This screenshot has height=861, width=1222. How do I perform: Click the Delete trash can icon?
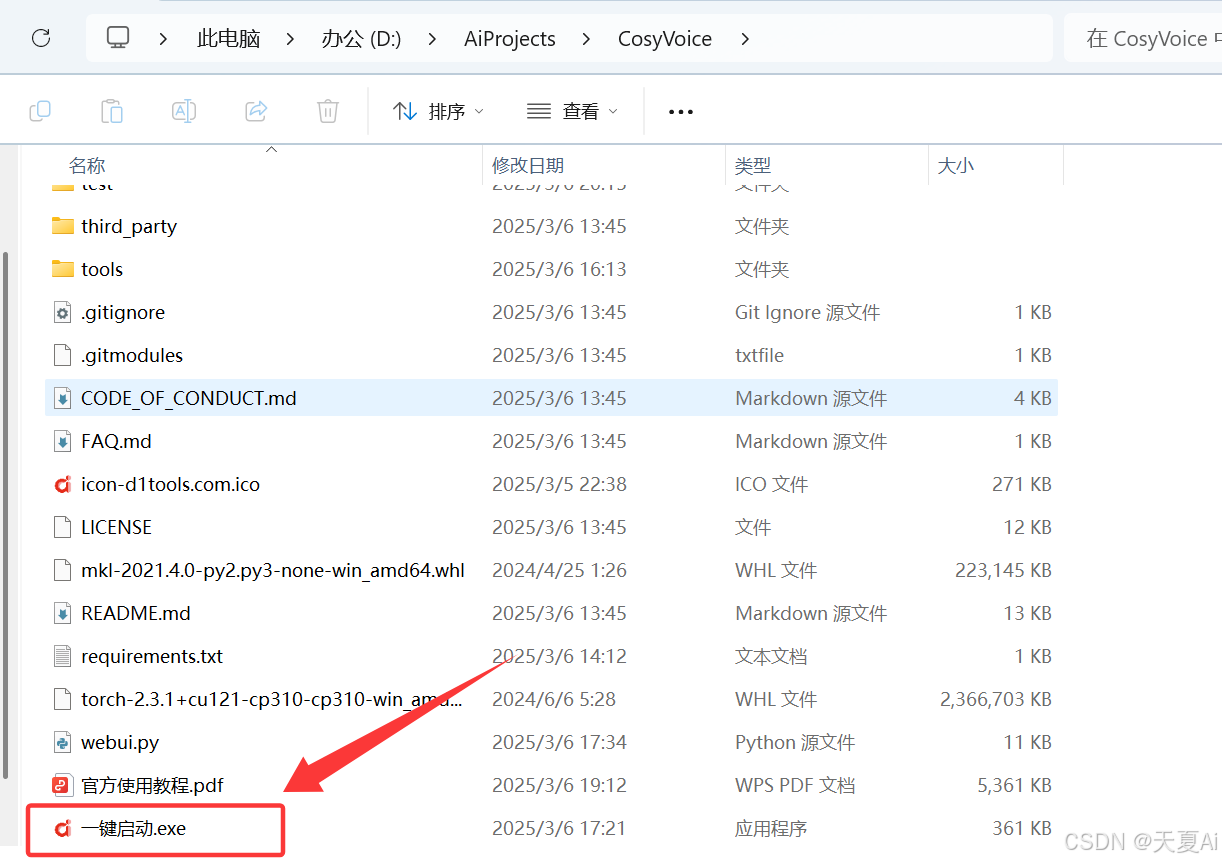pos(328,111)
